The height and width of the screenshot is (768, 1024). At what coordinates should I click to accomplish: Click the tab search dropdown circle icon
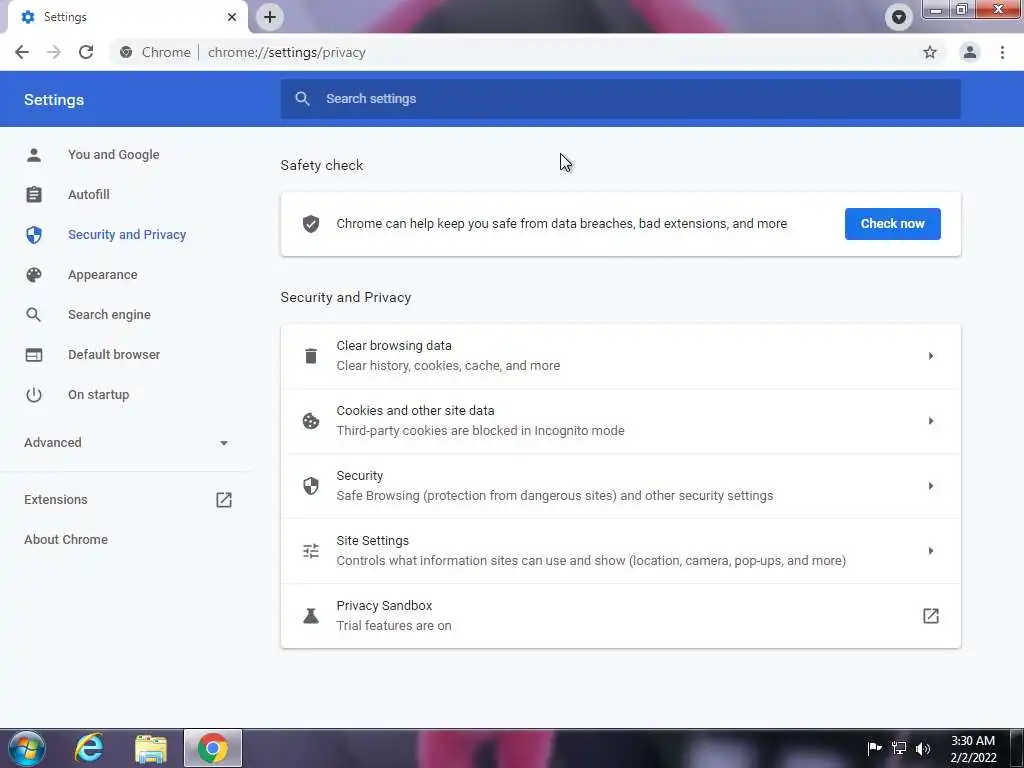coord(899,17)
